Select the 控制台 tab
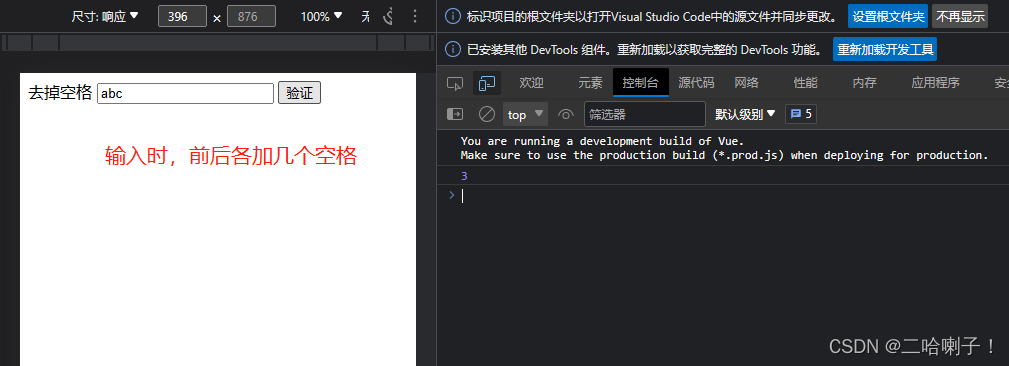Screen dimensions: 1009x366 tap(641, 82)
